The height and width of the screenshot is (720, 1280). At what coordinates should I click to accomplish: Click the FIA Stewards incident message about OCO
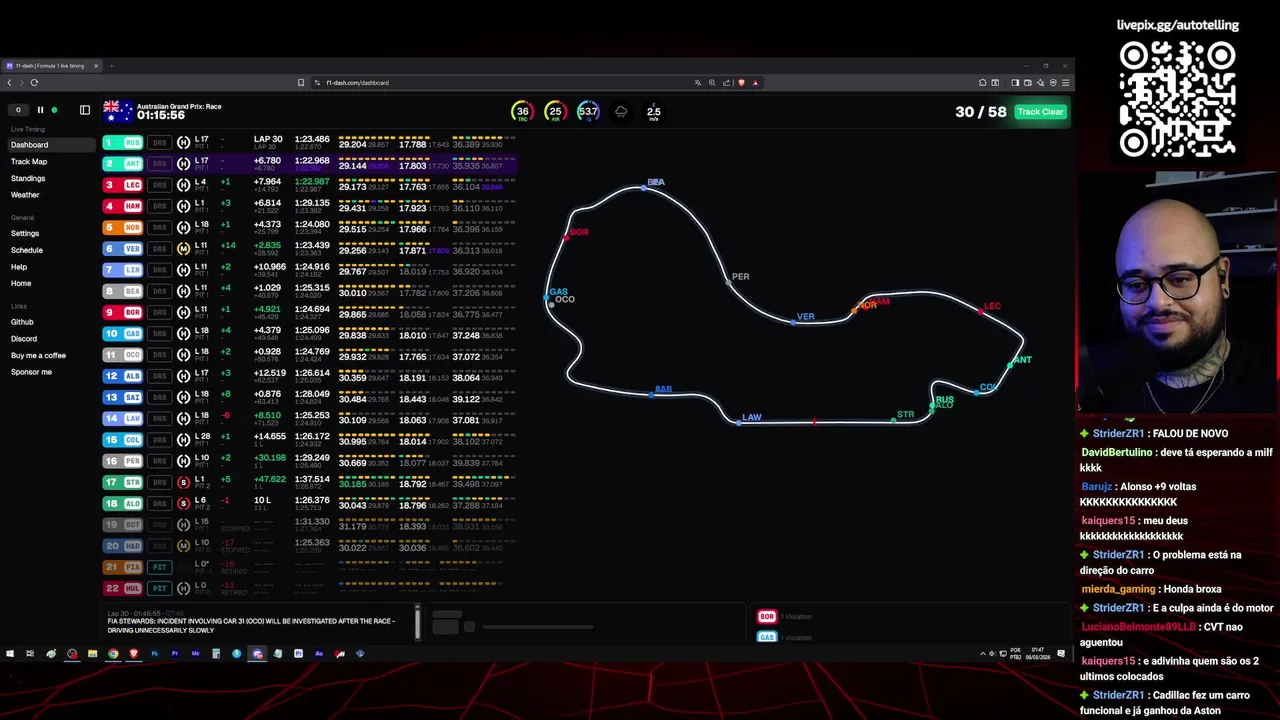point(252,625)
